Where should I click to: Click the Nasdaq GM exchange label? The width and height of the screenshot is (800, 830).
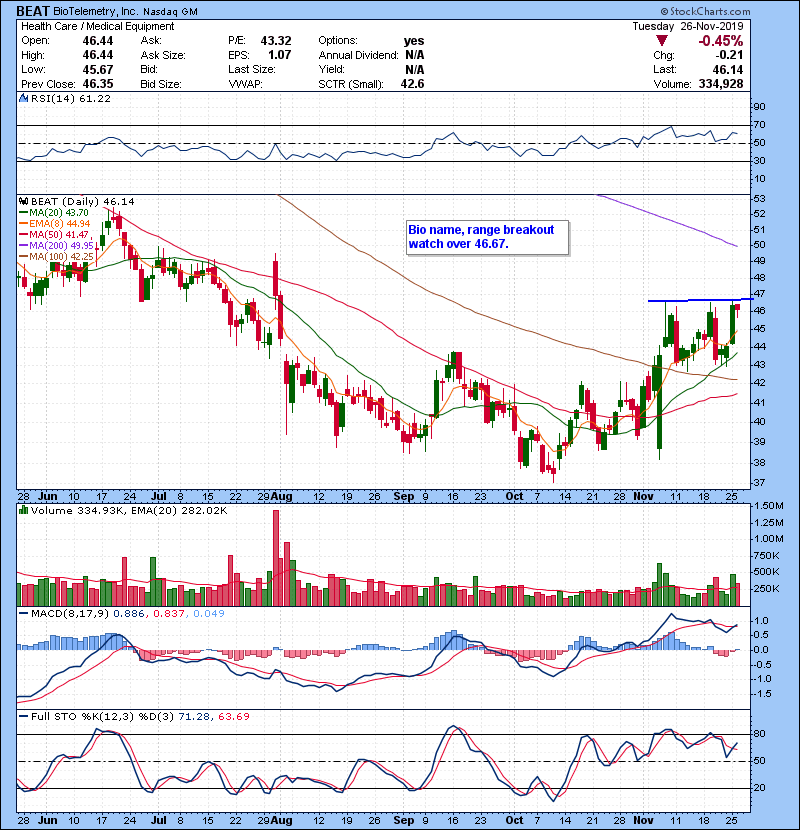click(x=170, y=12)
